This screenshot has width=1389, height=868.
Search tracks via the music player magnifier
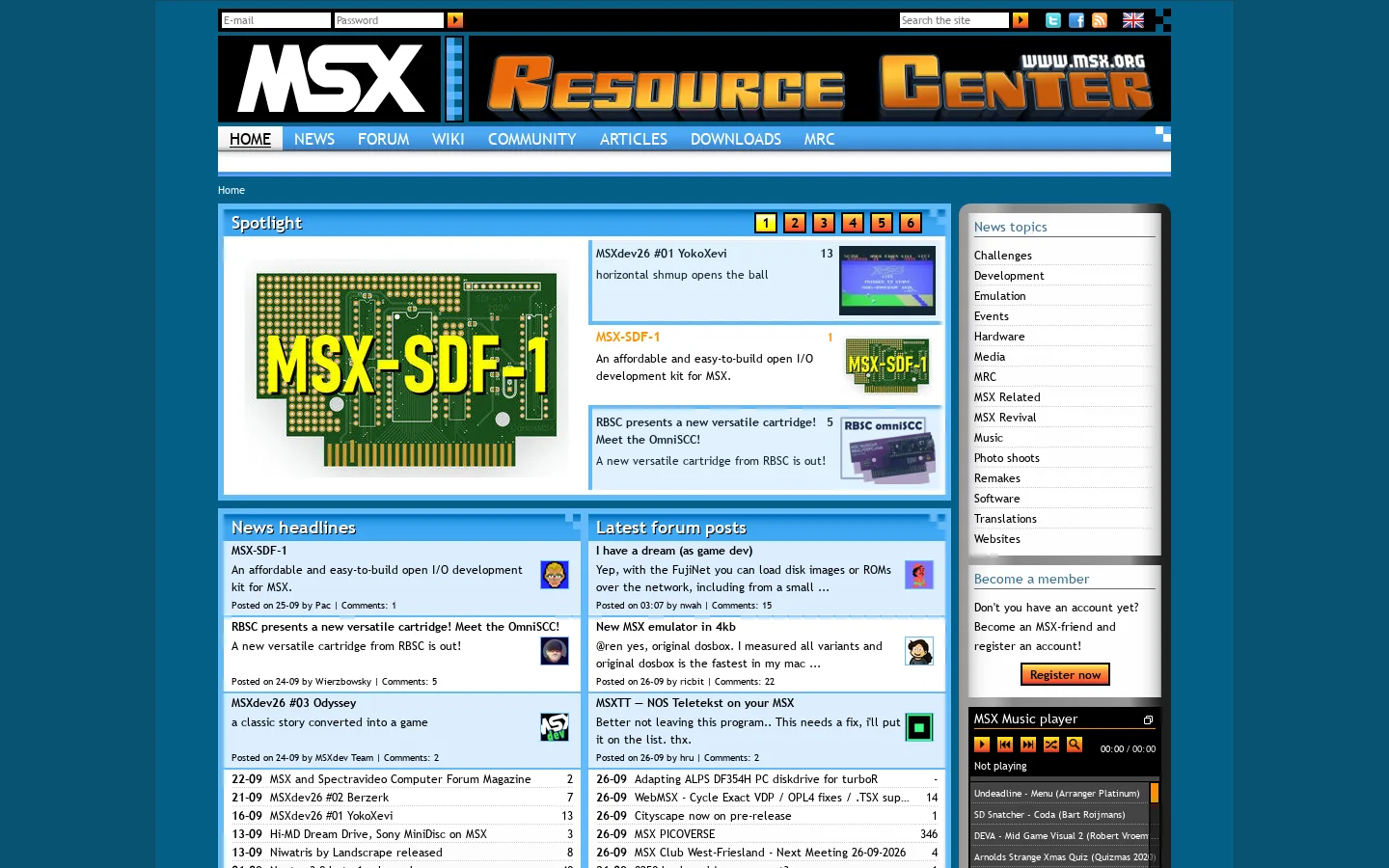tap(1075, 745)
